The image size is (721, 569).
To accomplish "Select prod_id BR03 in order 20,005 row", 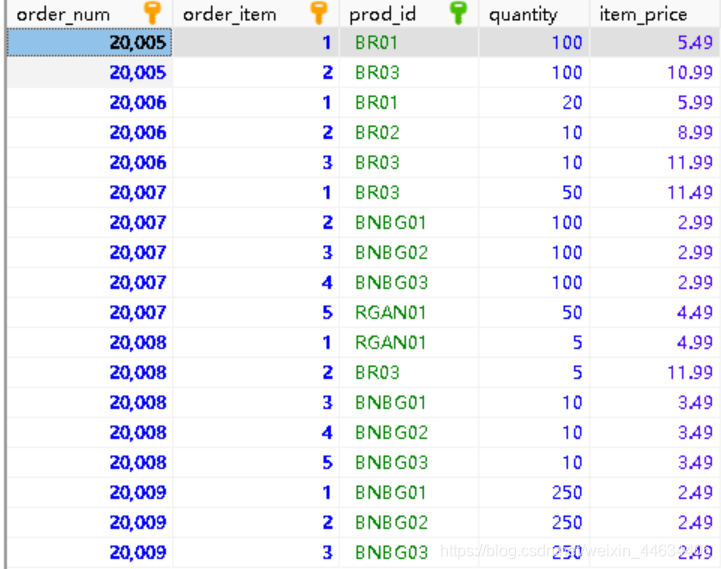I will click(409, 72).
